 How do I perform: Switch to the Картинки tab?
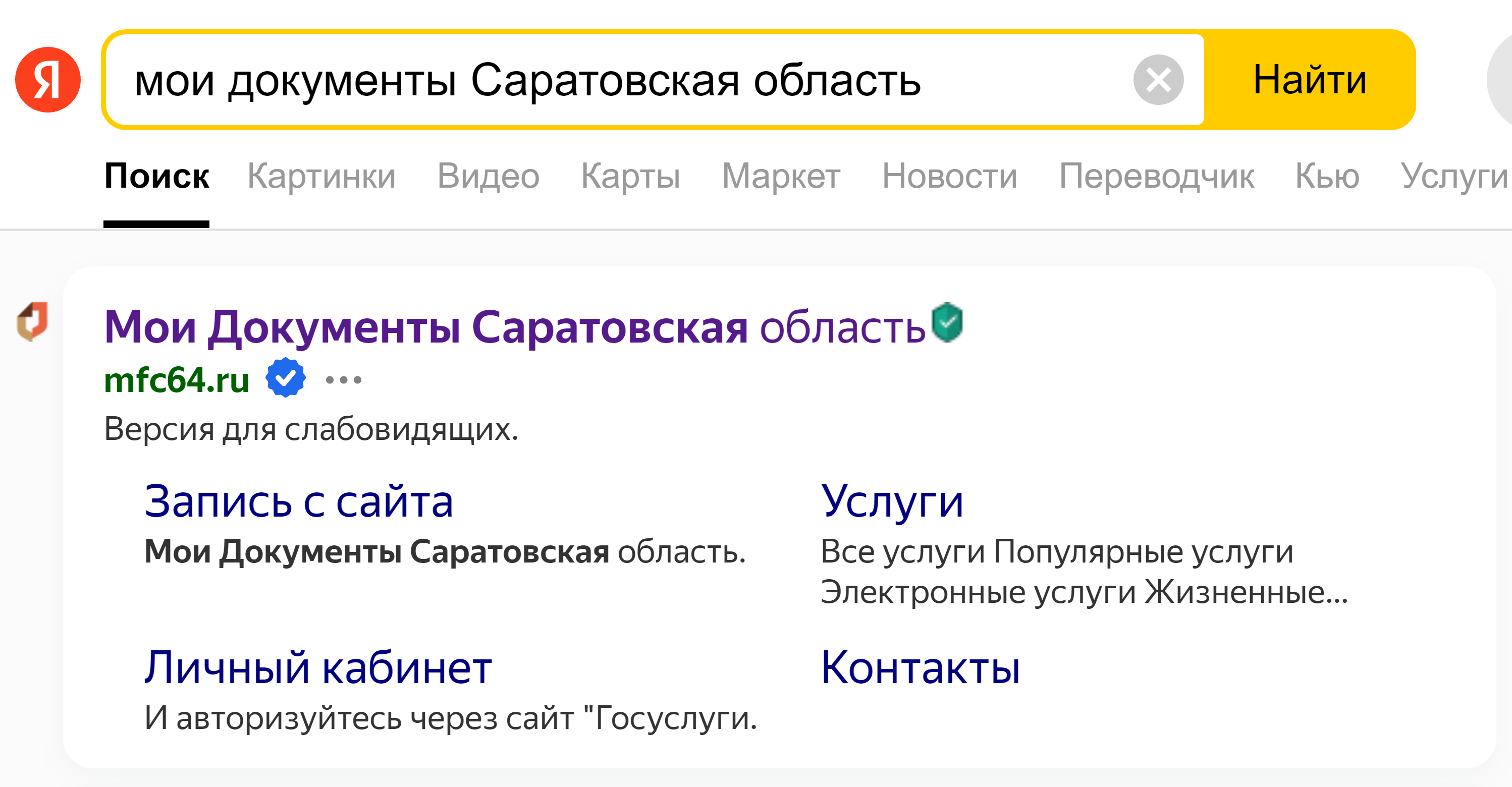click(321, 176)
